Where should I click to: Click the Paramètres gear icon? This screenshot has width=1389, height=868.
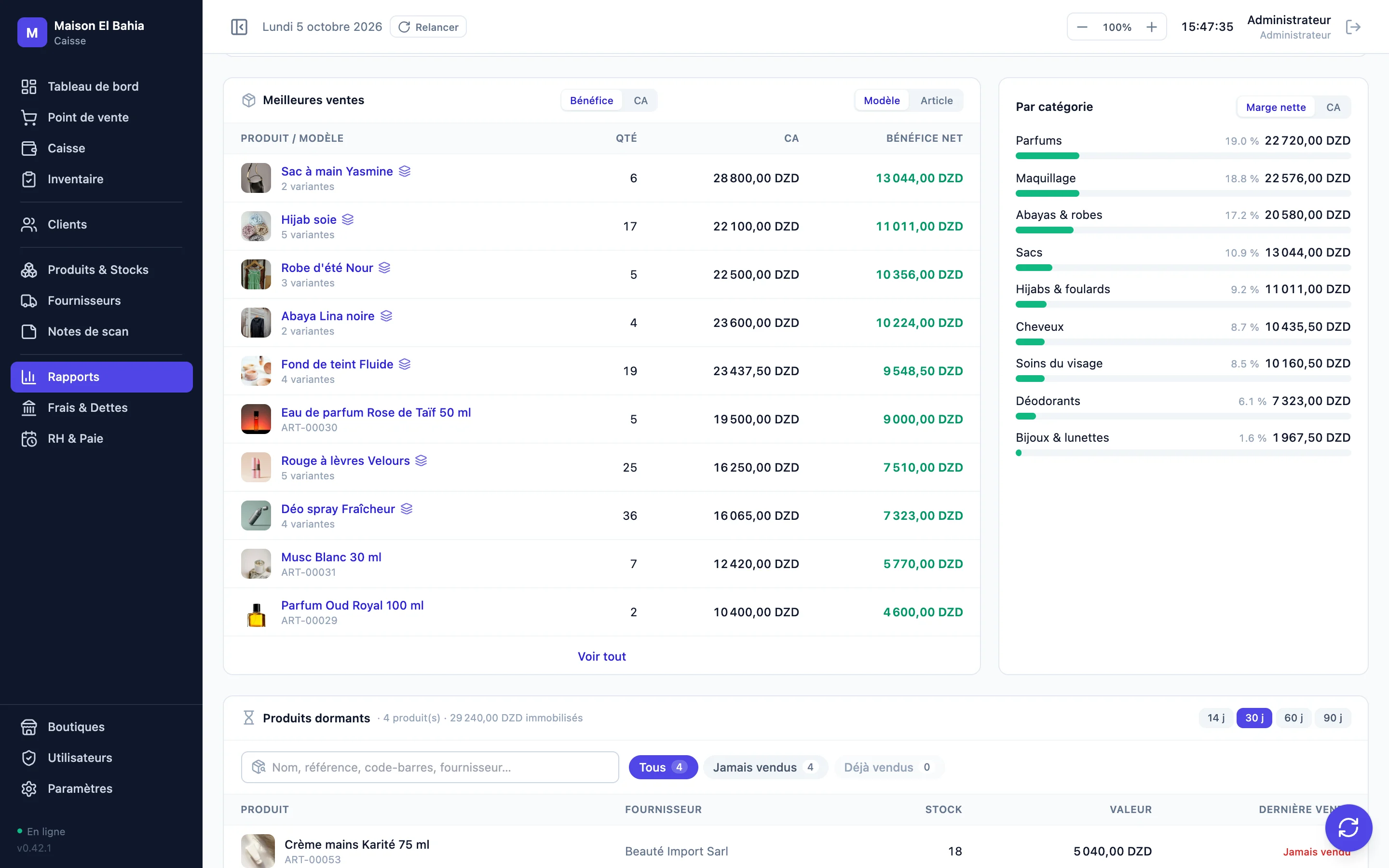(x=29, y=789)
